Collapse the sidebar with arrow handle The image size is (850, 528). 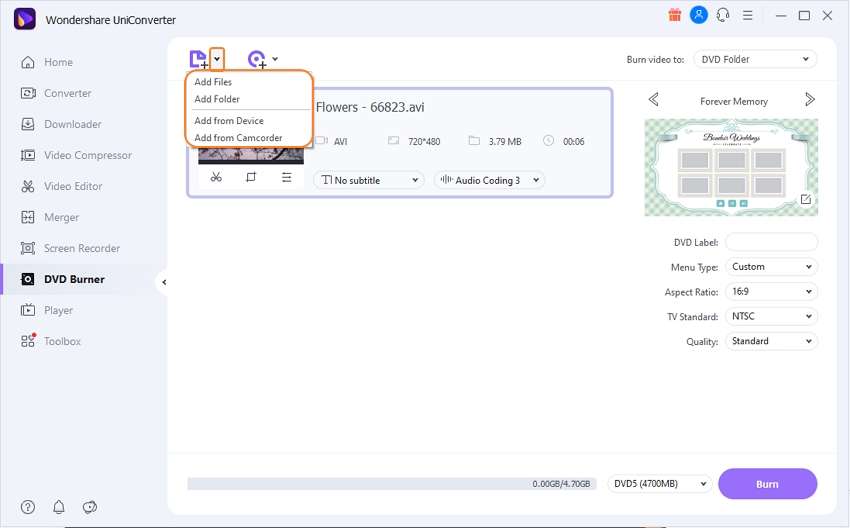pyautogui.click(x=164, y=282)
